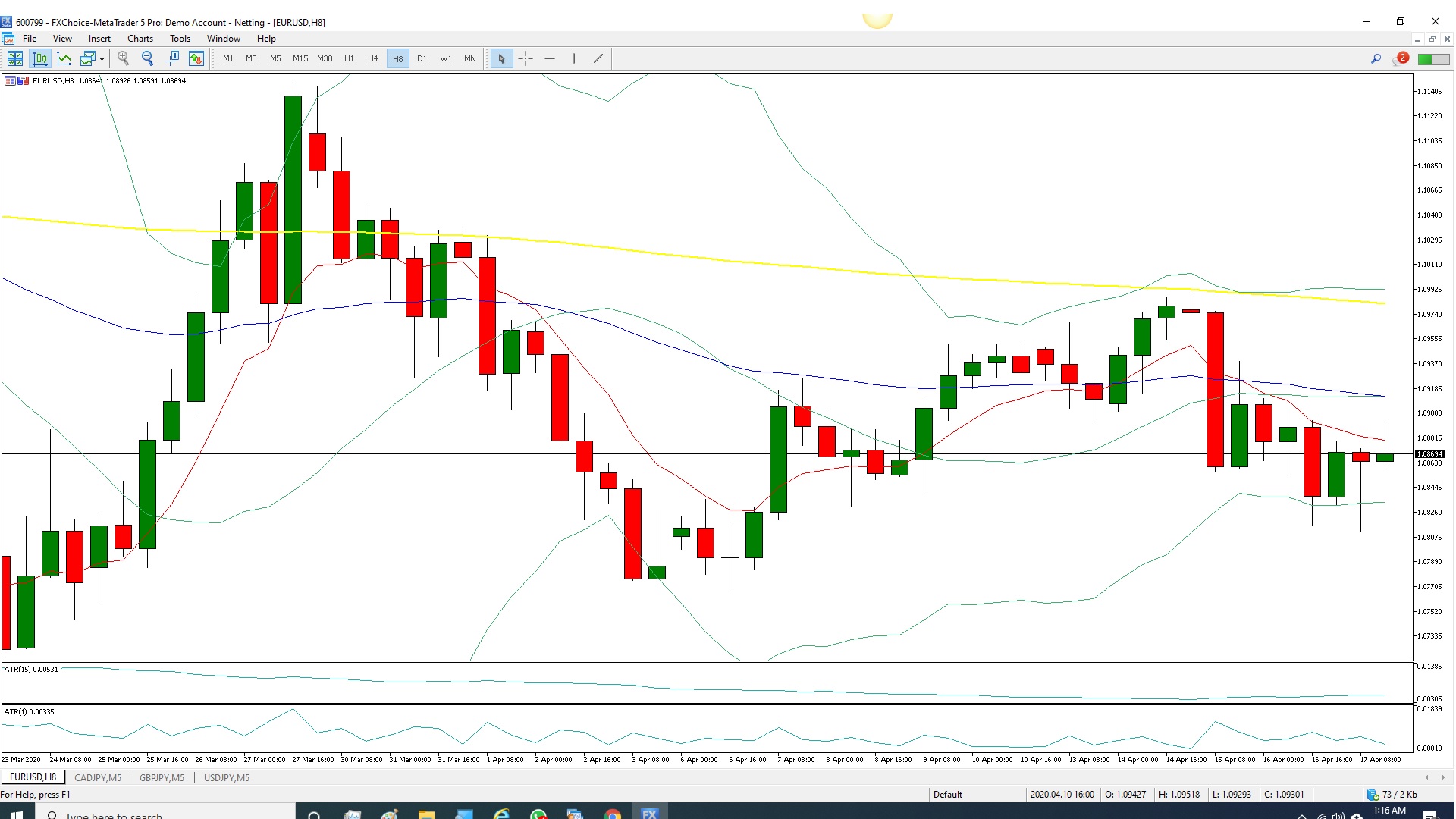Click the 2020.04.10 16:00 status bar date
Image resolution: width=1456 pixels, height=819 pixels.
click(1062, 794)
